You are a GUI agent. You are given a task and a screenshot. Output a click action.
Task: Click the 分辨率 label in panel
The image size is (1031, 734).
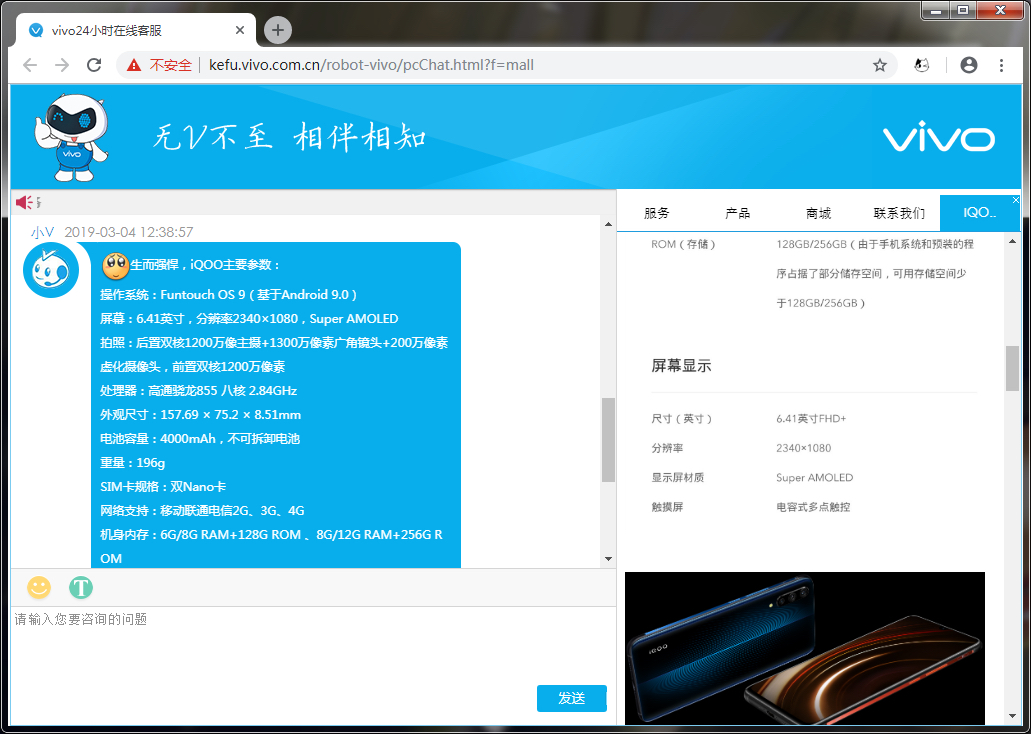pos(667,448)
